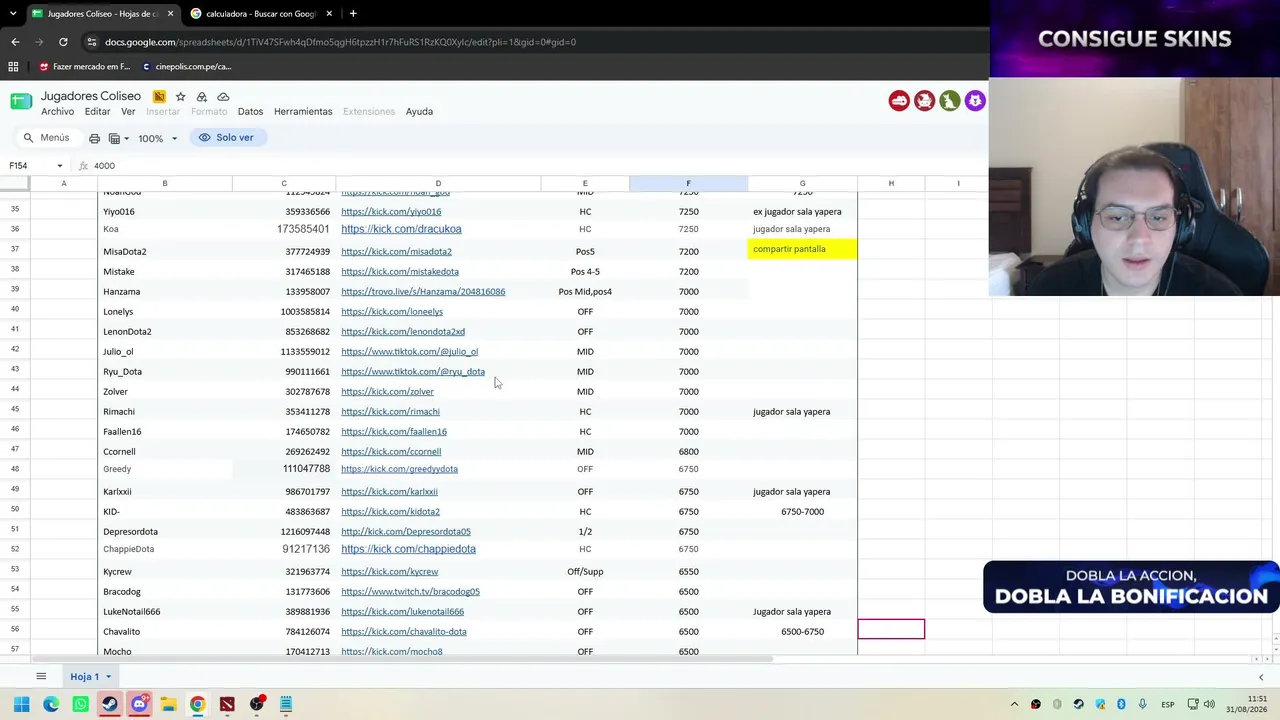Click the formula bar showing 4000
The width and height of the screenshot is (1280, 720).
pyautogui.click(x=535, y=166)
